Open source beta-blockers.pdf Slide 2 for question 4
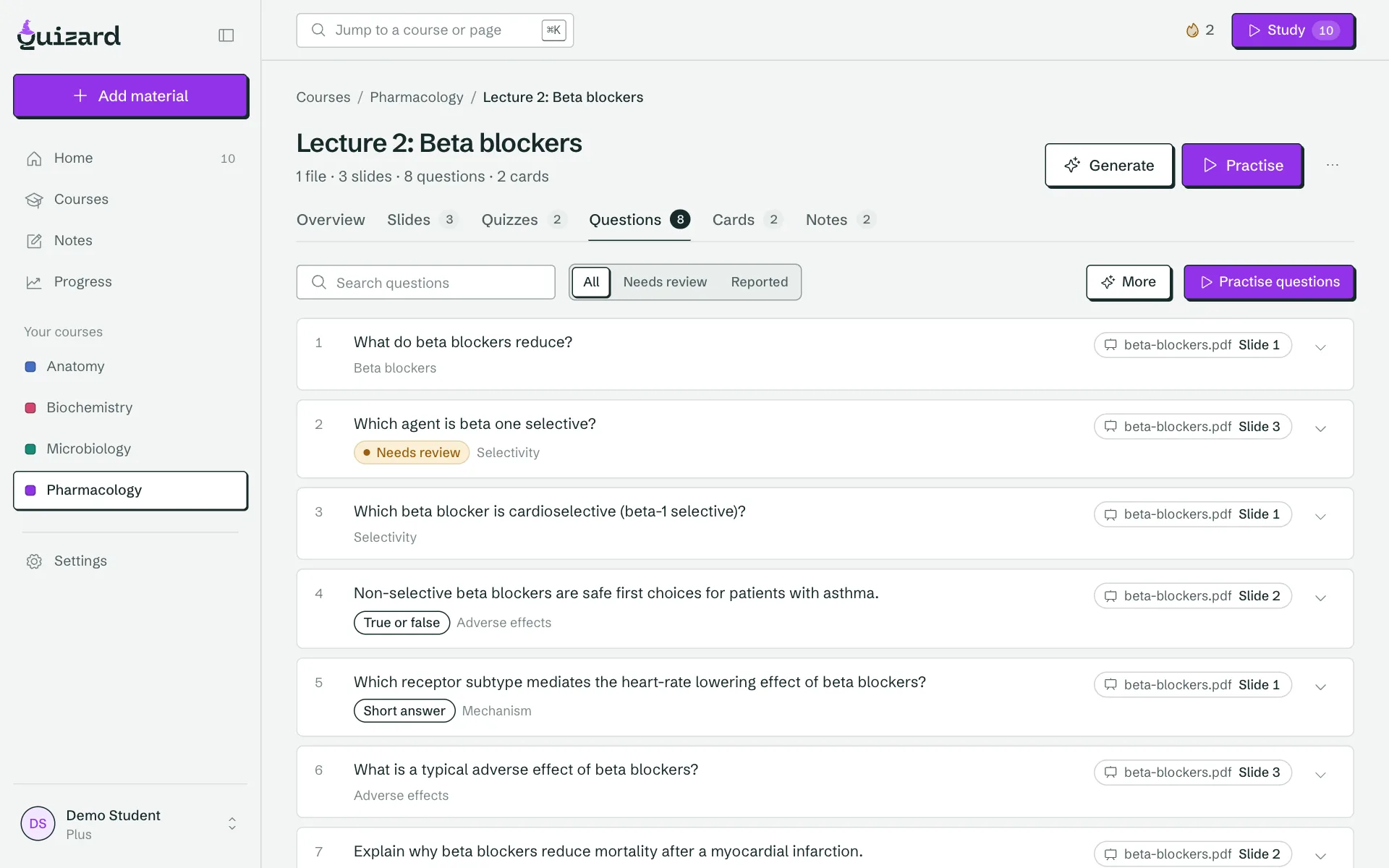 coord(1193,596)
